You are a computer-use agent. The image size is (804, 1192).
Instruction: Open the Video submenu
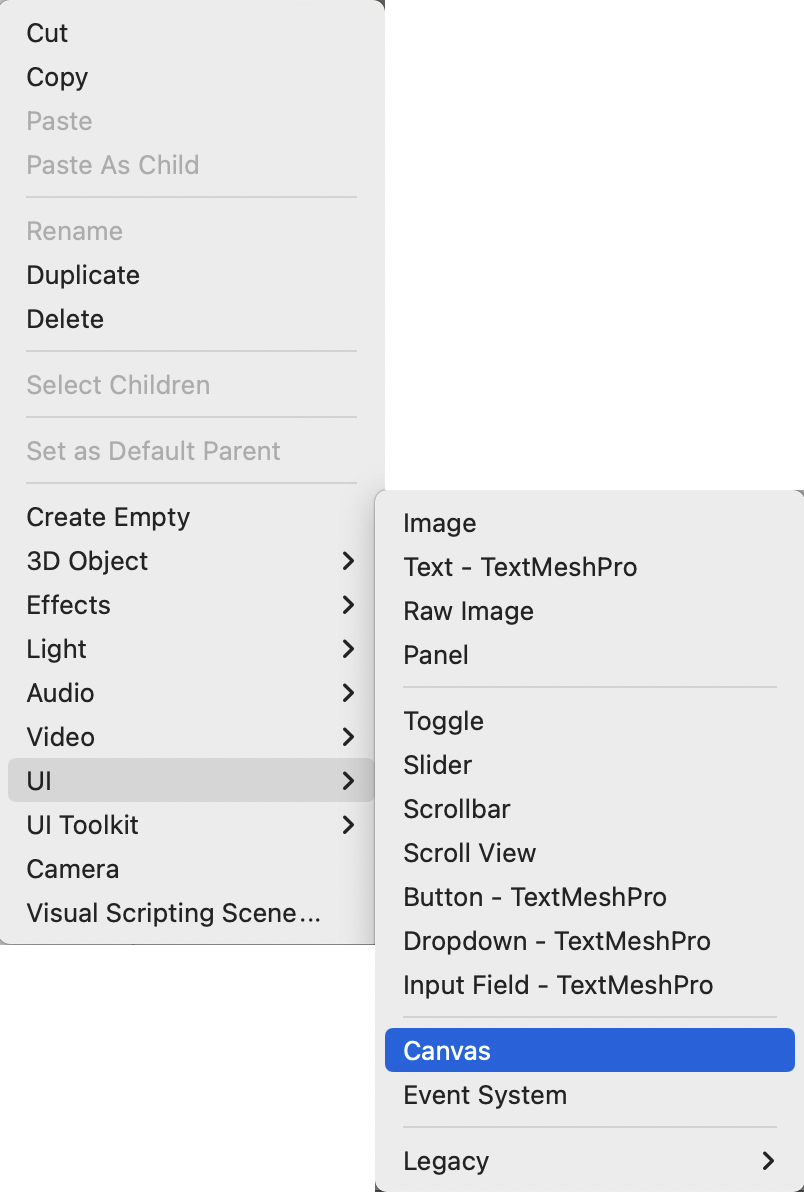click(61, 737)
